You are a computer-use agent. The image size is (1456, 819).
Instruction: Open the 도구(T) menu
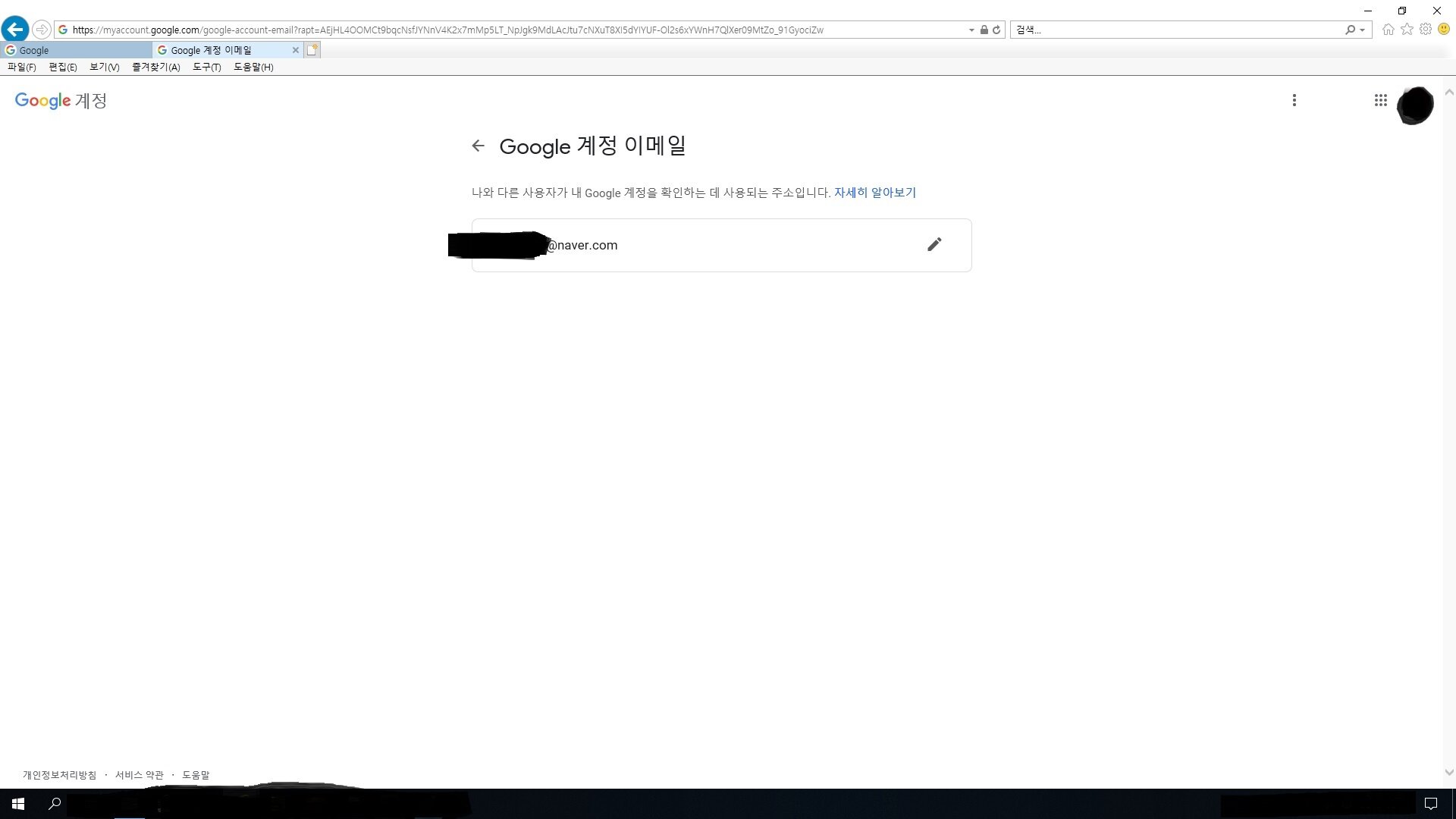click(207, 67)
